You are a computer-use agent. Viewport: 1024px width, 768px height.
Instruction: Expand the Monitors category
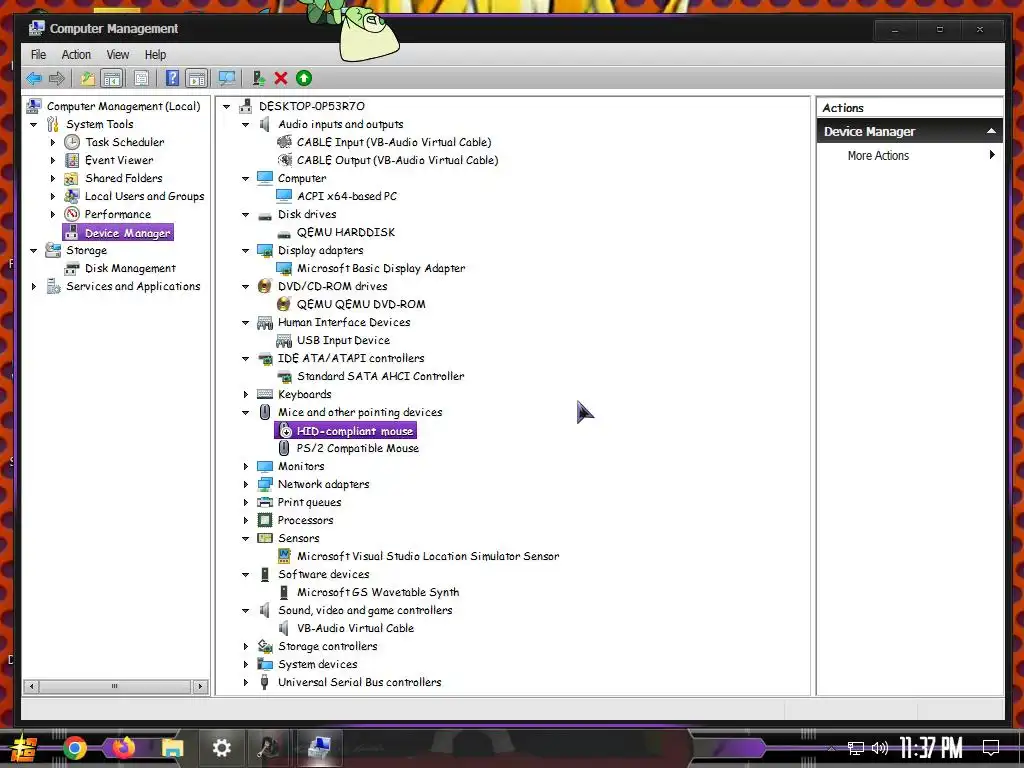246,466
